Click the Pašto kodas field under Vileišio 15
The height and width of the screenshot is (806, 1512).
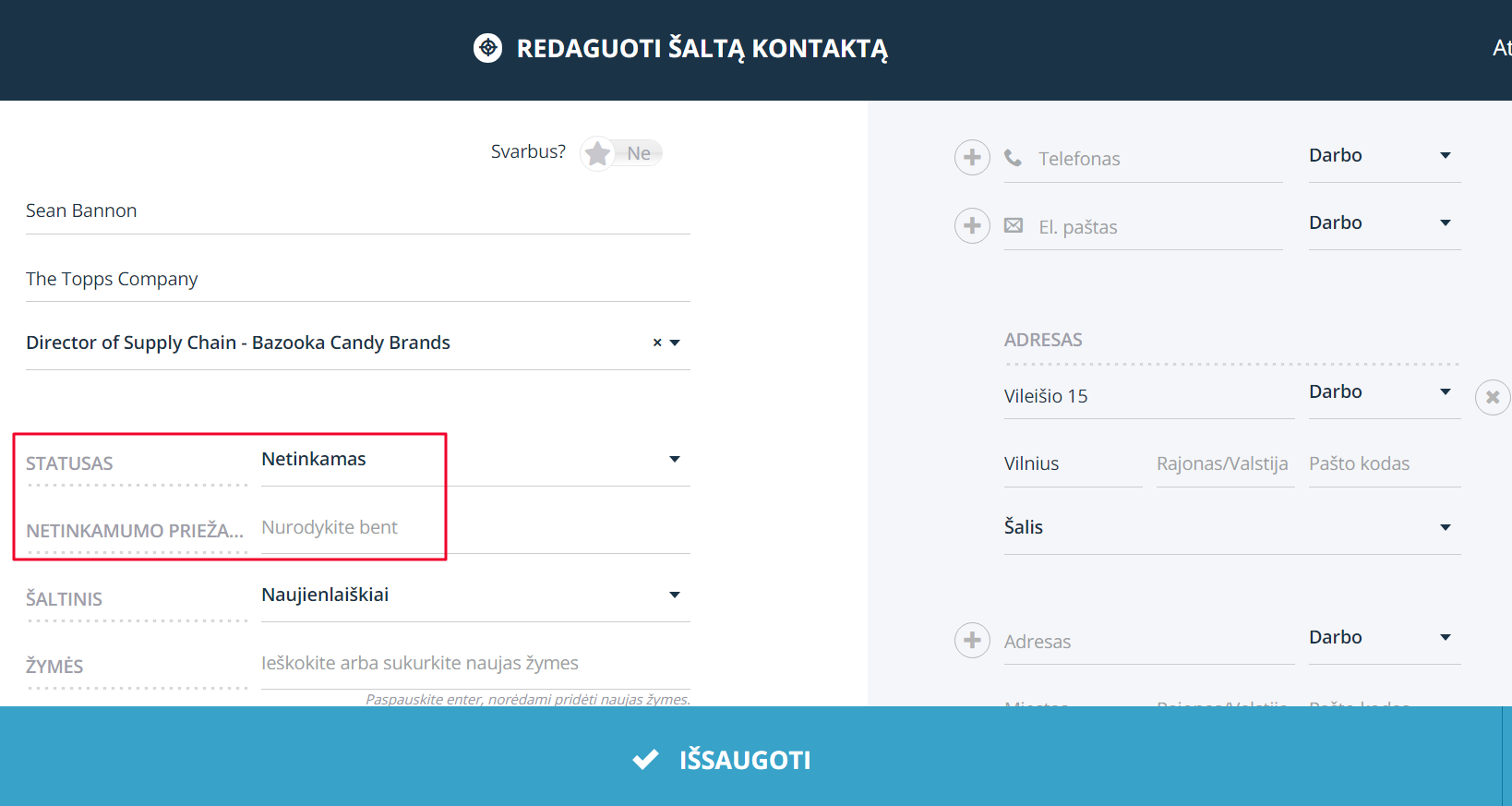(1385, 463)
